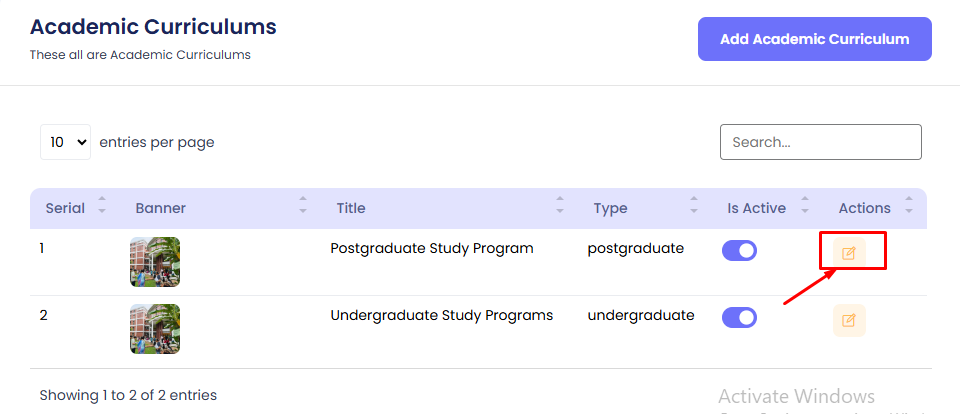Sort table by Serial column arrows
960x414 pixels.
click(x=102, y=208)
